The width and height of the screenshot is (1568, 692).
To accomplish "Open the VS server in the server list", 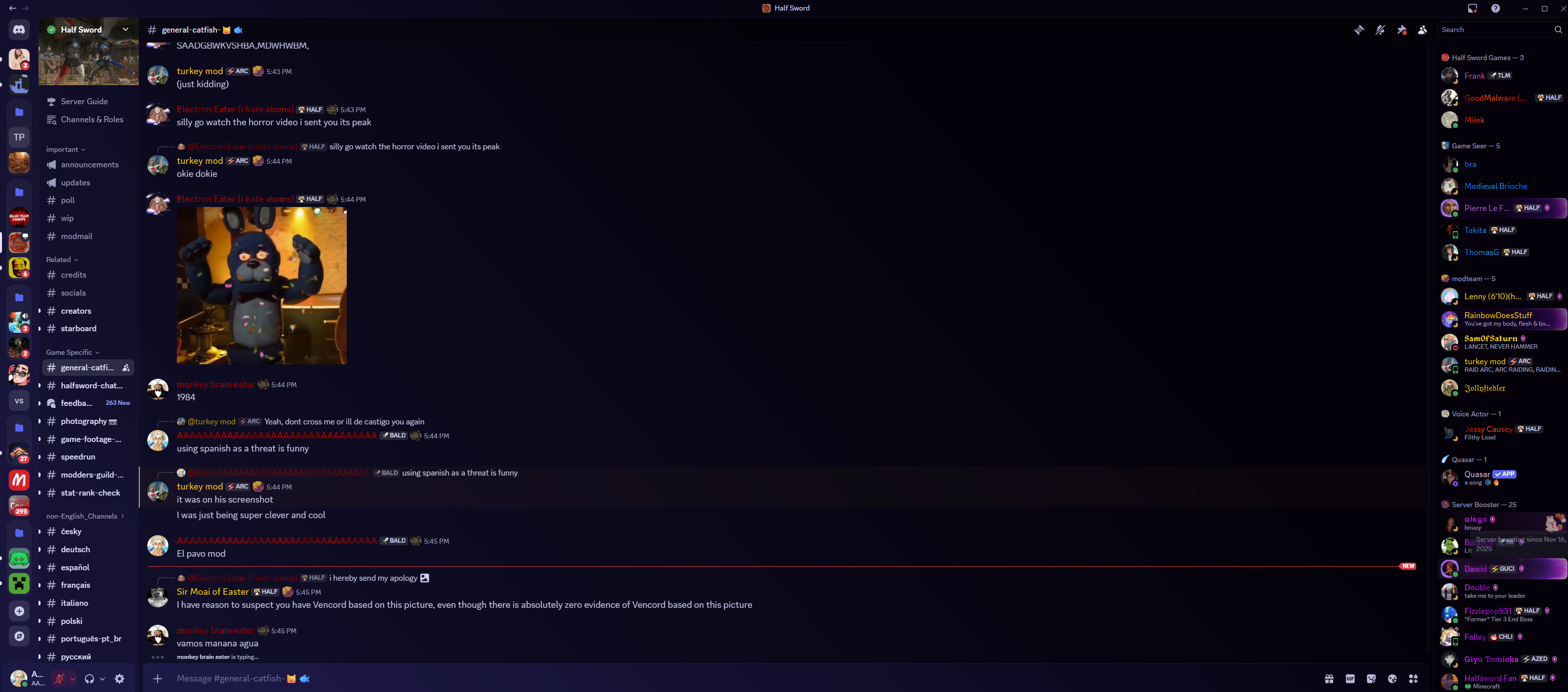I will click(19, 400).
